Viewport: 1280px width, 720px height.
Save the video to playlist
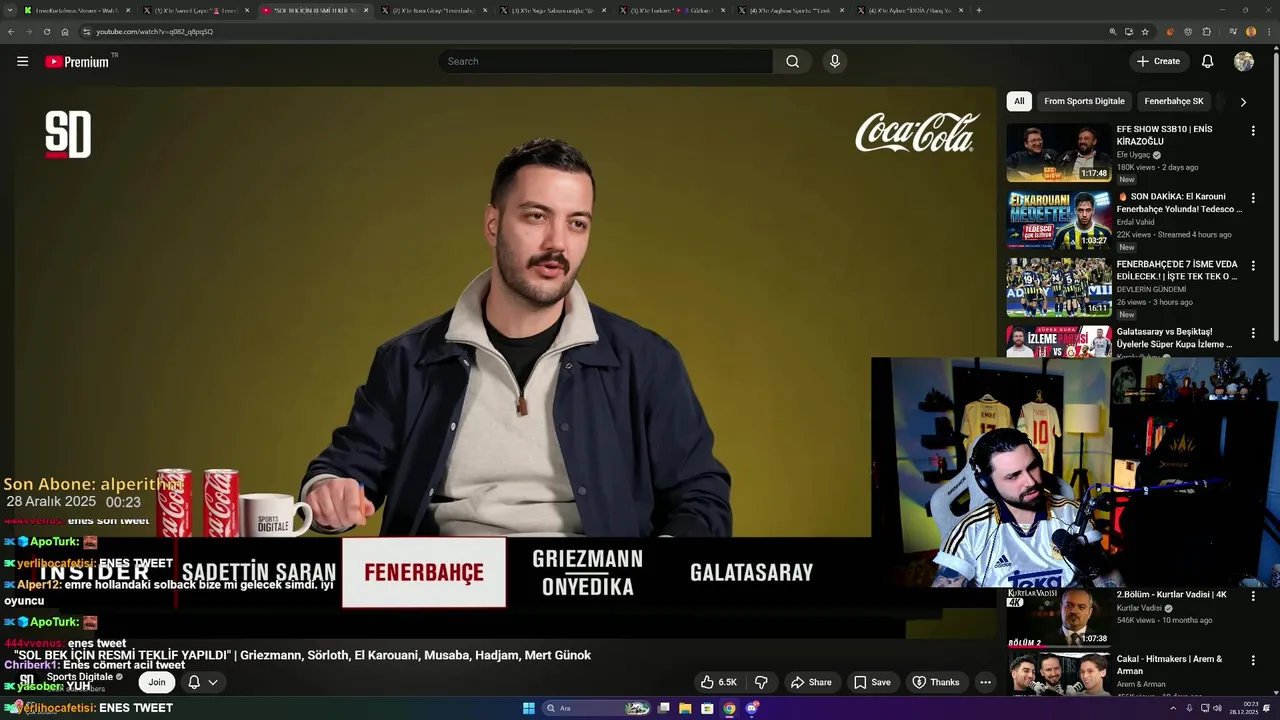point(872,682)
